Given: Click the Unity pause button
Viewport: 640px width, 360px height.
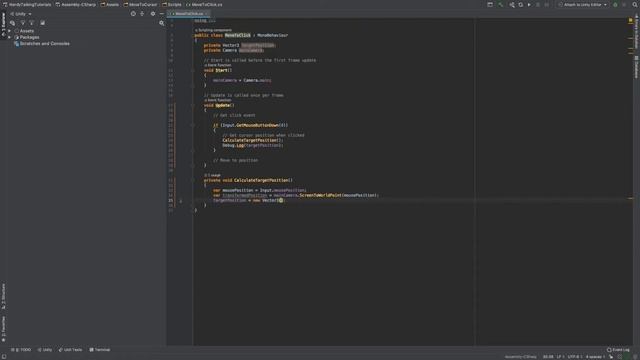Looking at the screenshot, I should 538,4.
